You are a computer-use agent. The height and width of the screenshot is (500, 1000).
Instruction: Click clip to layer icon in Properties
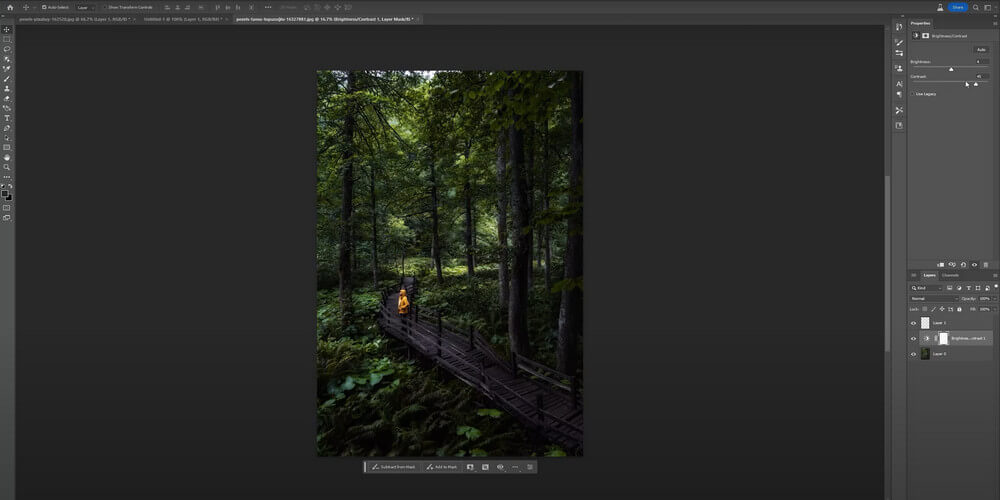[x=941, y=265]
